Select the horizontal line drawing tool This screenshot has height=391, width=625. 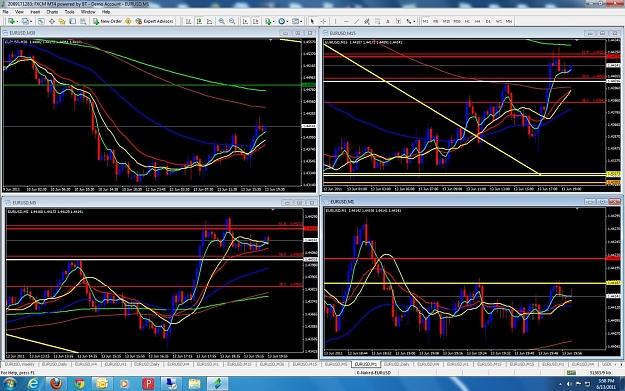click(x=346, y=21)
